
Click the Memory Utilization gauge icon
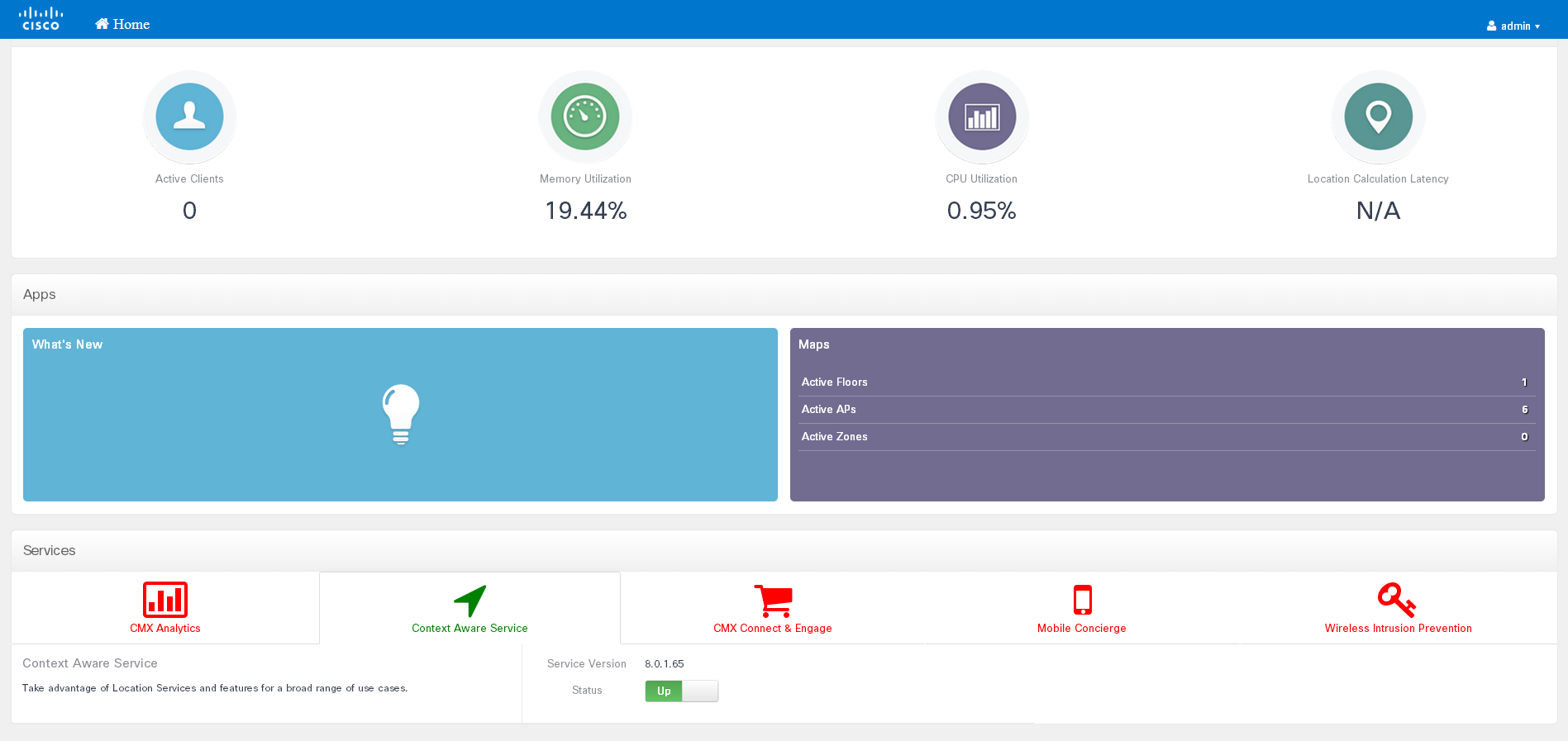coord(585,116)
